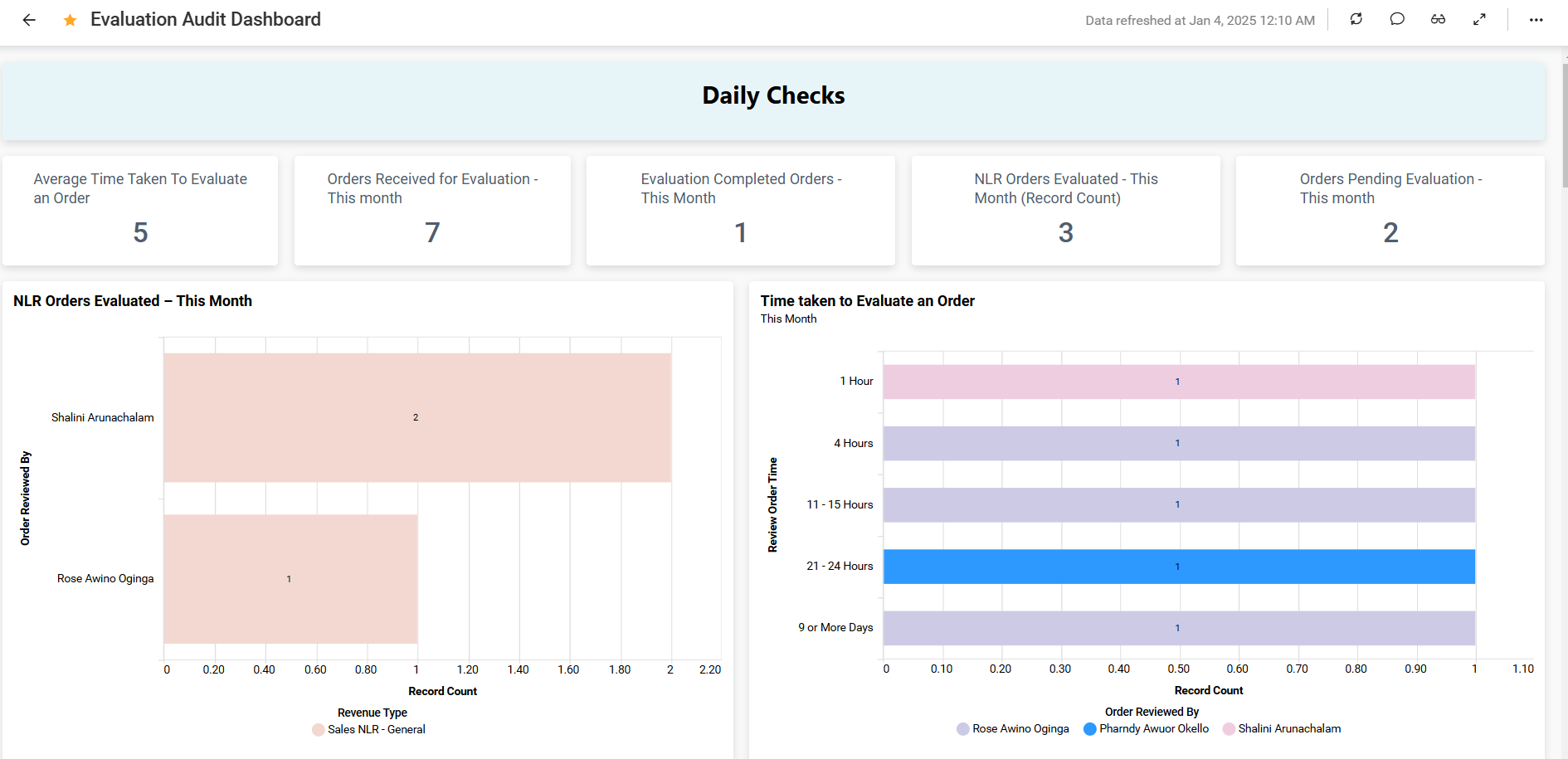Refresh the dashboard data
The height and width of the screenshot is (759, 1568).
pyautogui.click(x=1356, y=19)
